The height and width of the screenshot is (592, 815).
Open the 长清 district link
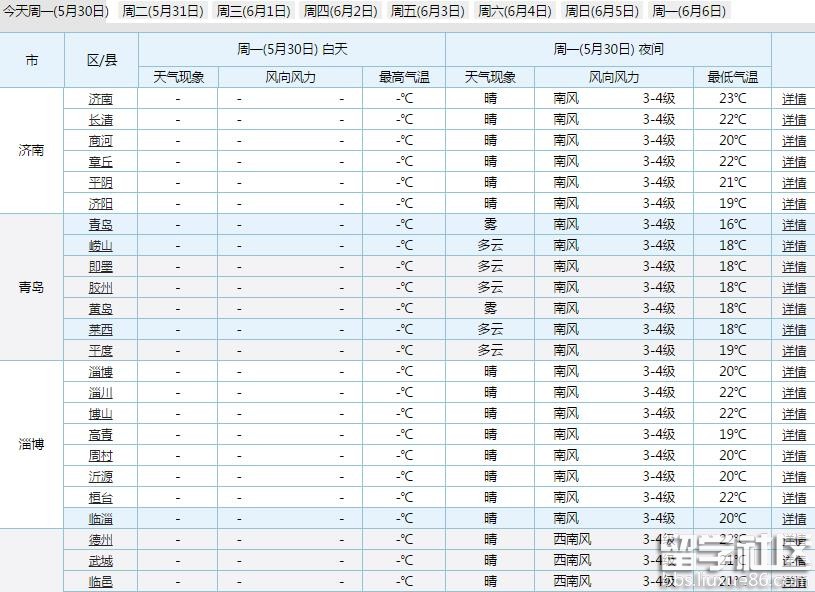[101, 119]
